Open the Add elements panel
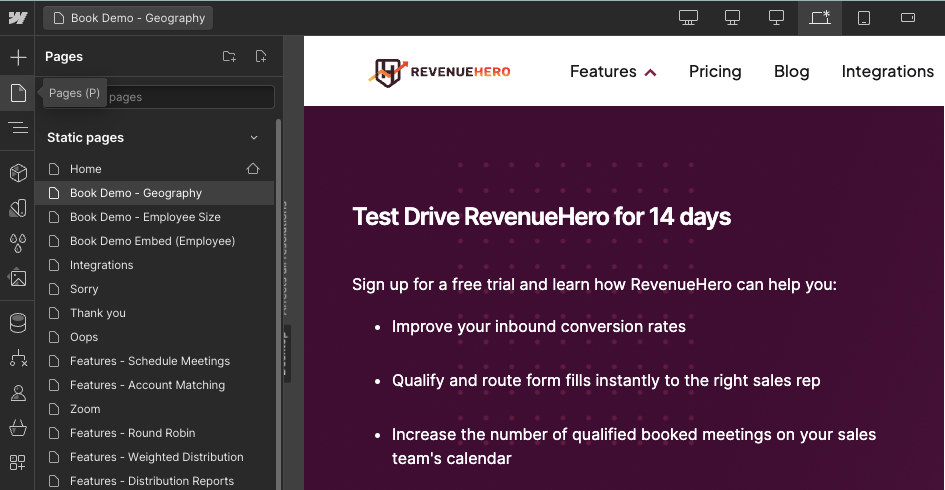The image size is (945, 490). tap(18, 57)
